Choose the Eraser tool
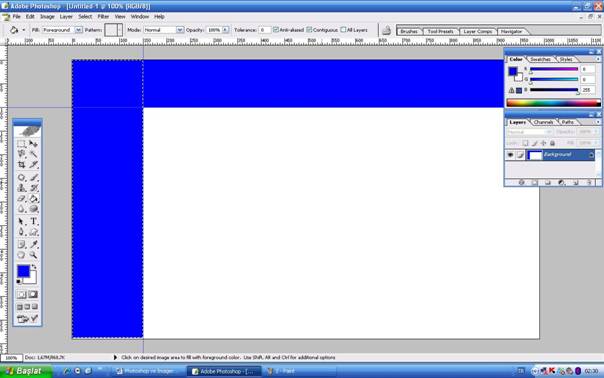Screen dimensions: 604x378 22,198
